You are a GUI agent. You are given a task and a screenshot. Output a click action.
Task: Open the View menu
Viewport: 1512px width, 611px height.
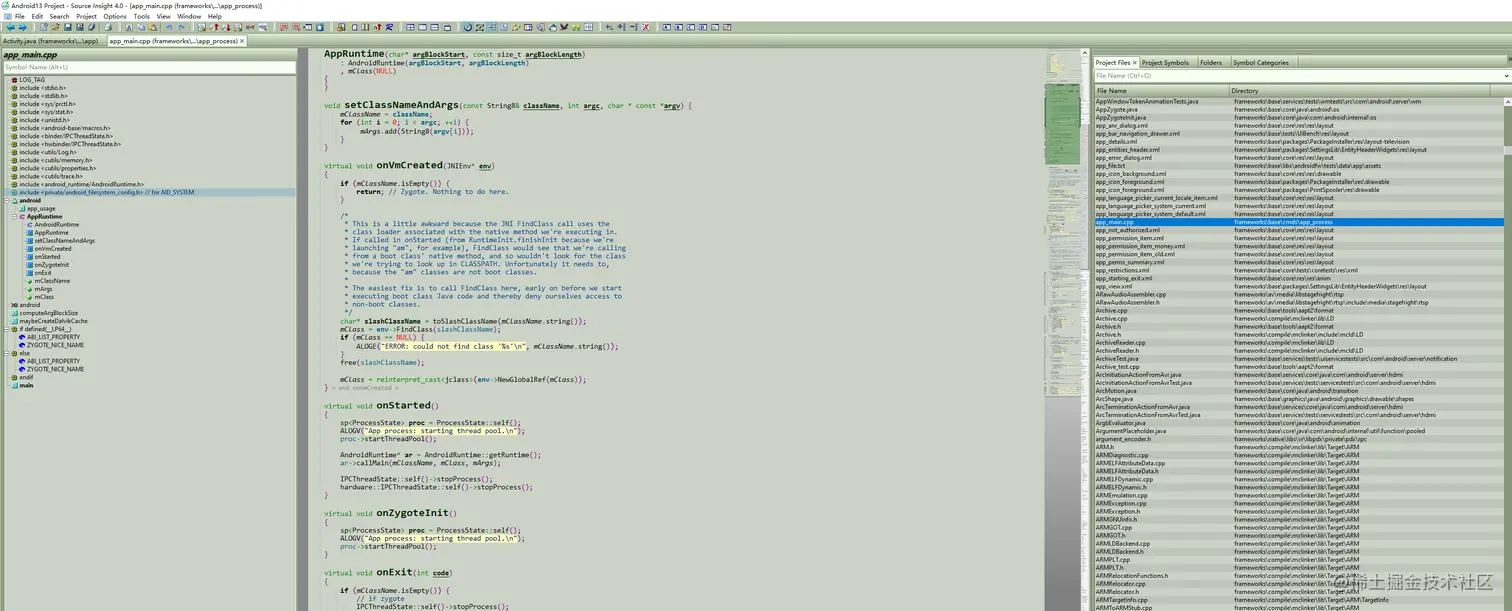tap(164, 16)
